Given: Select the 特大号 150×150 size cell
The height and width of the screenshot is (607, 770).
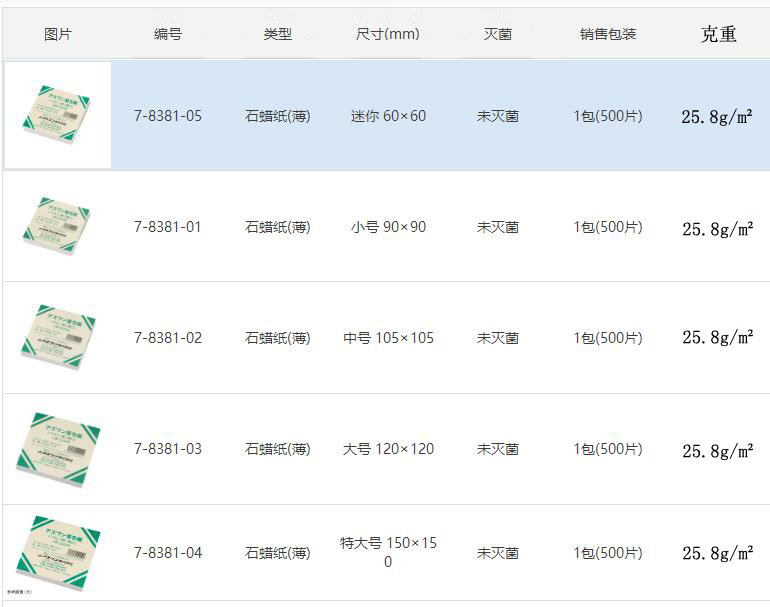Looking at the screenshot, I should pyautogui.click(x=388, y=552).
